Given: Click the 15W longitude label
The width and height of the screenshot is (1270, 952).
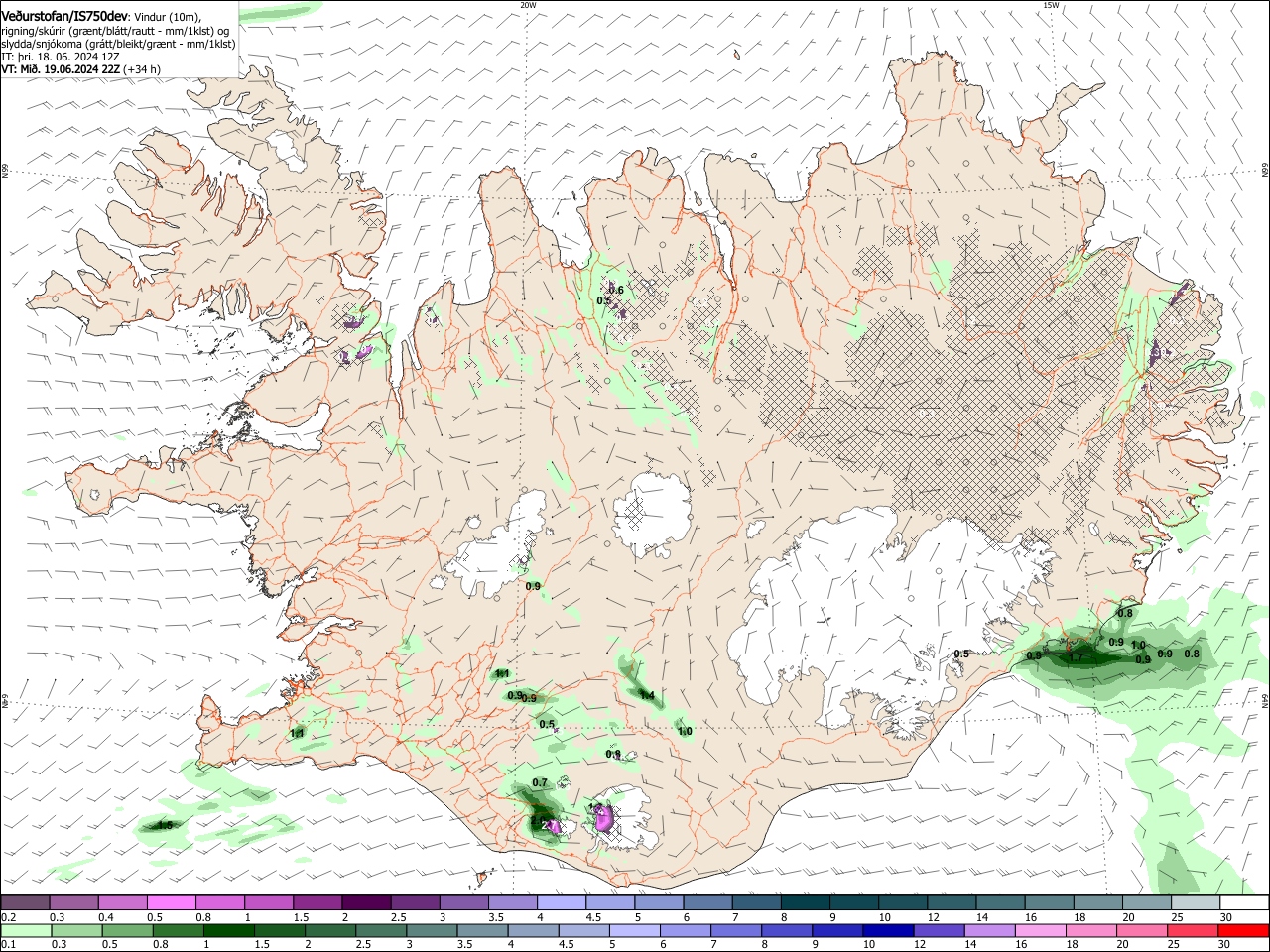Looking at the screenshot, I should point(1051,5).
